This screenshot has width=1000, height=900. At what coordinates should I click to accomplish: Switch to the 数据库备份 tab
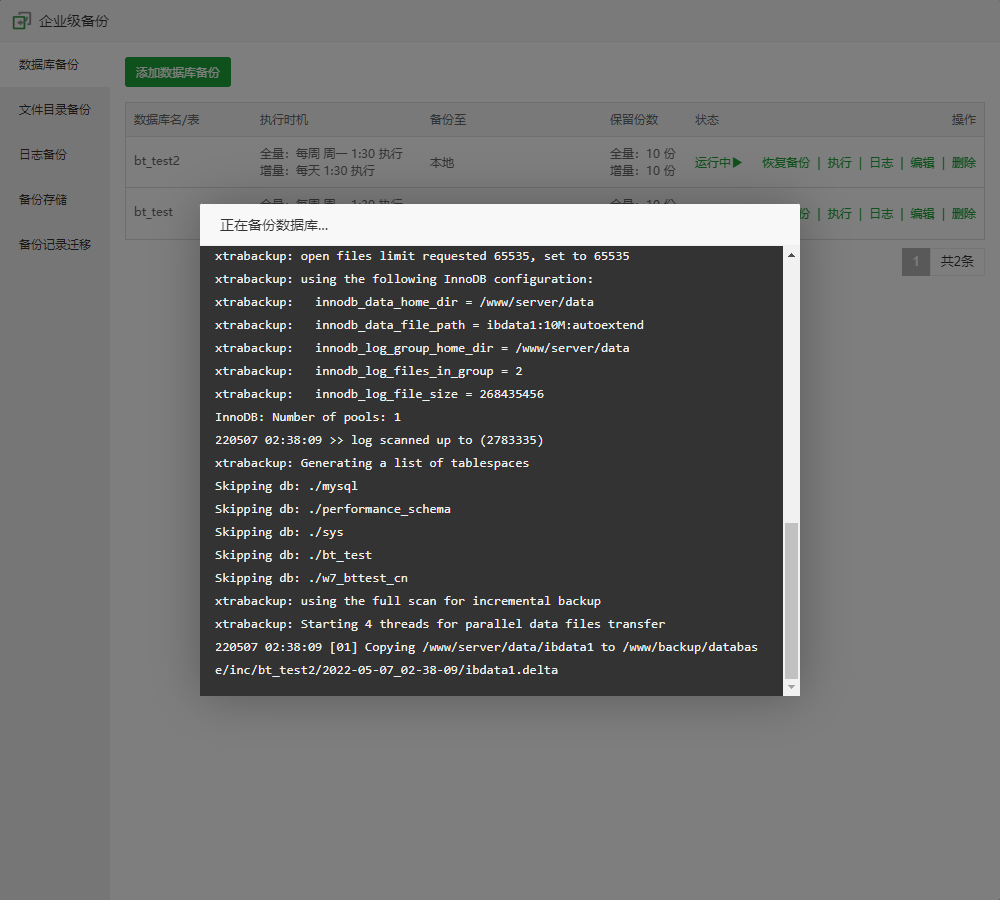(x=48, y=65)
